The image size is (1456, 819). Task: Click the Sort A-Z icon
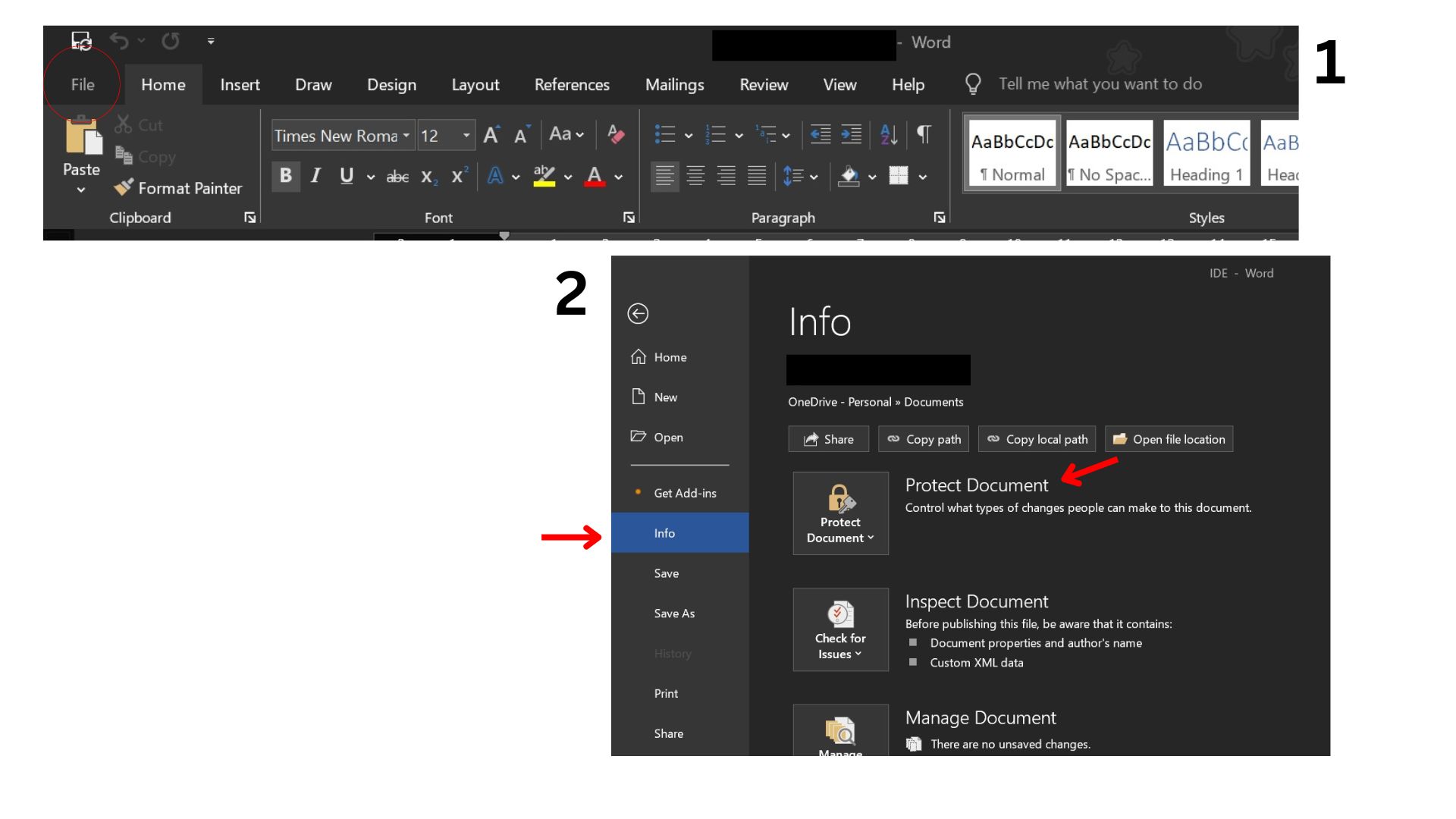(889, 135)
